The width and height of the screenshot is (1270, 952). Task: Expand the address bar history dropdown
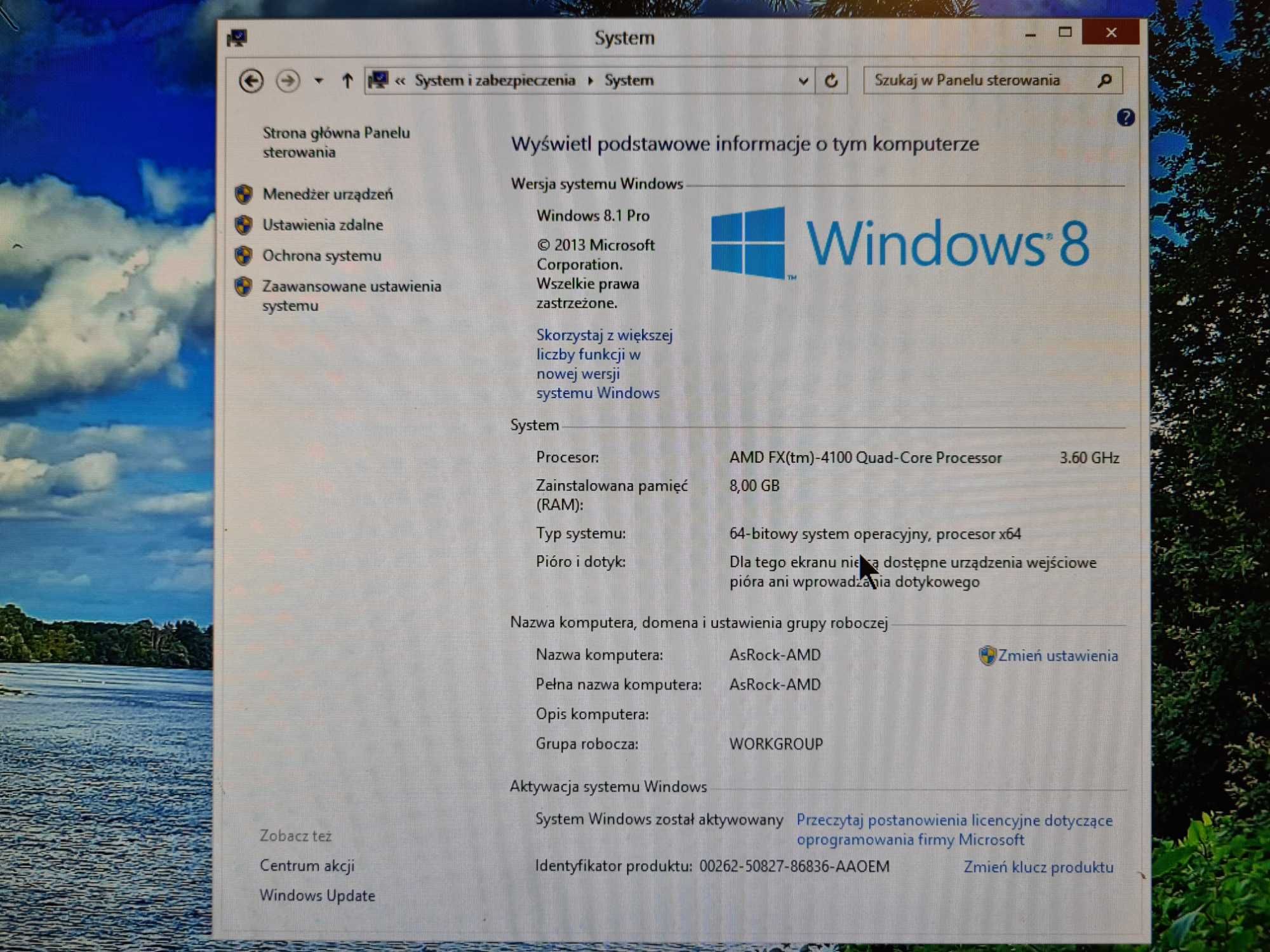803,81
